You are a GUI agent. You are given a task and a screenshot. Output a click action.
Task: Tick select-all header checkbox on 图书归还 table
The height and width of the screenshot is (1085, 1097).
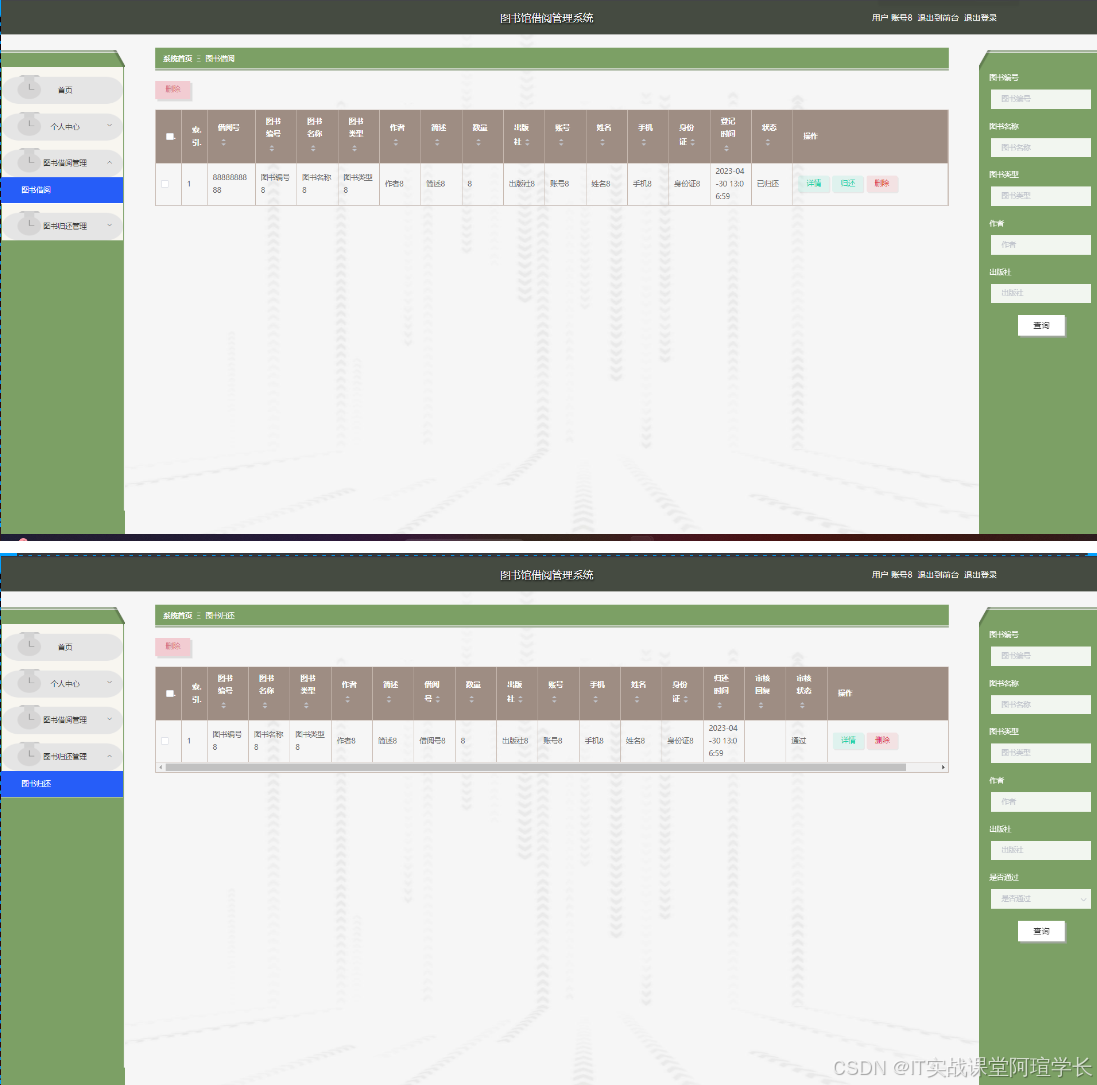tap(170, 693)
